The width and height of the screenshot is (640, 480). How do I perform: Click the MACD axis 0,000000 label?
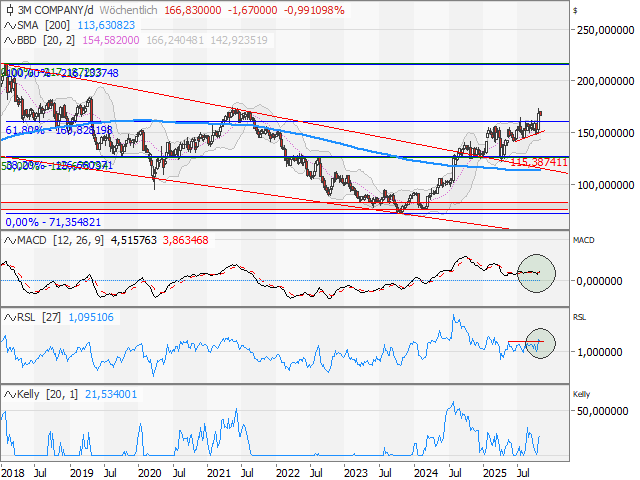[599, 281]
